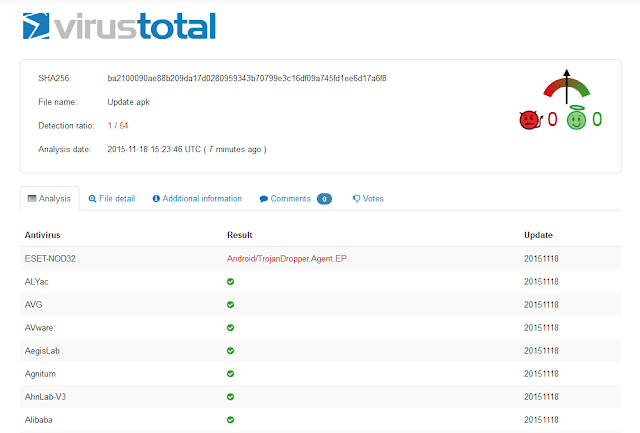Click the red devil malicious vote icon
Image resolution: width=640 pixels, height=433 pixels.
tap(531, 120)
